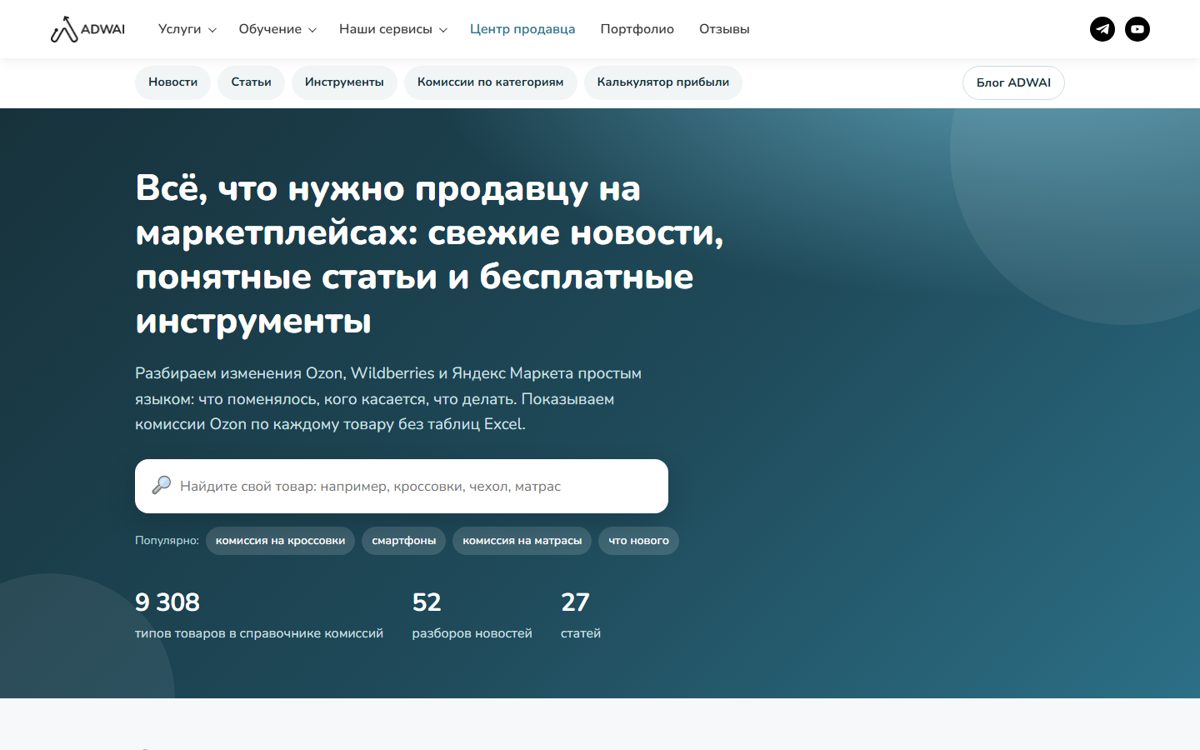The width and height of the screenshot is (1200, 750).
Task: Open Центр продавца in top navigation
Action: [522, 29]
